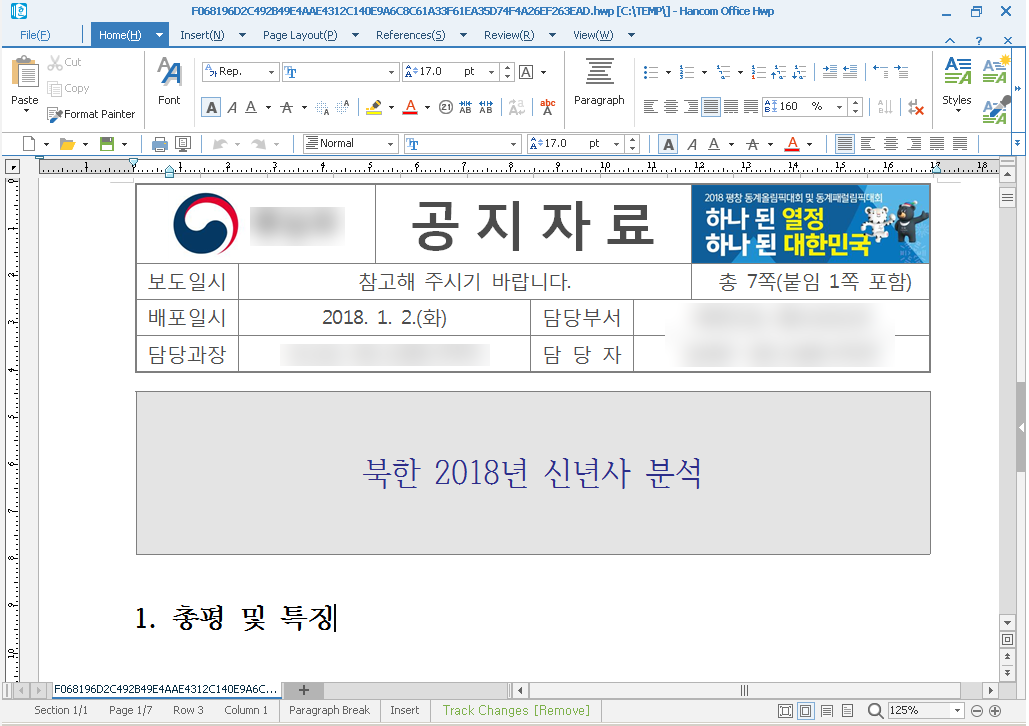This screenshot has height=726, width=1029.
Task: Click the character border A icon
Action: (x=526, y=72)
